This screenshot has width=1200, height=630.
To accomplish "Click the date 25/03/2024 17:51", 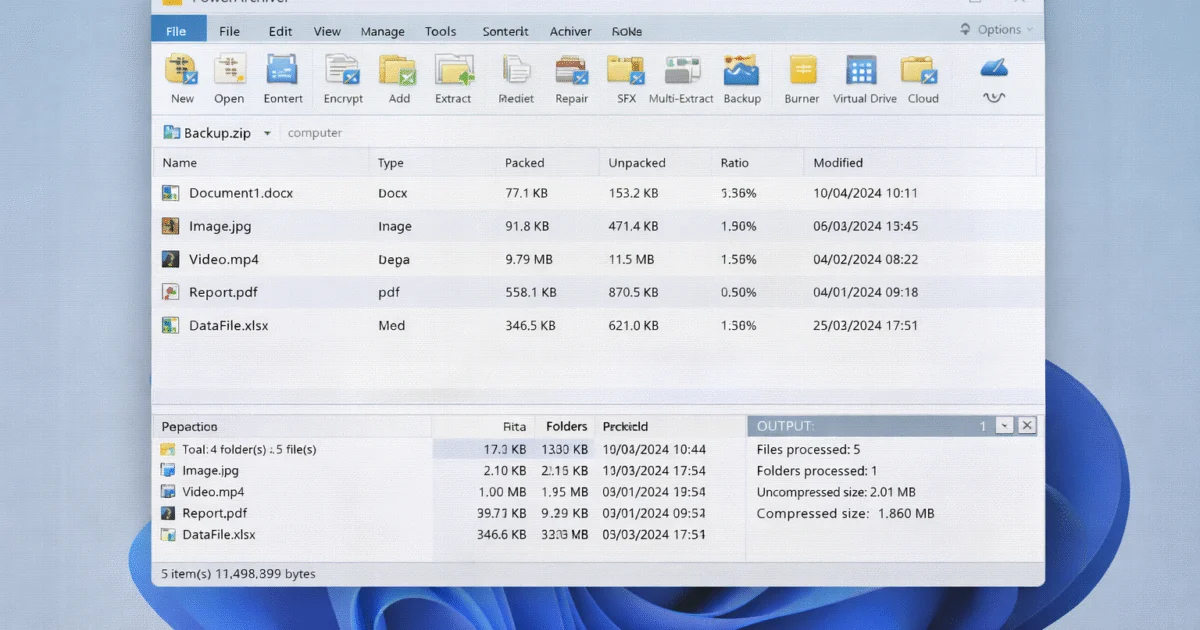I will pyautogui.click(x=865, y=325).
